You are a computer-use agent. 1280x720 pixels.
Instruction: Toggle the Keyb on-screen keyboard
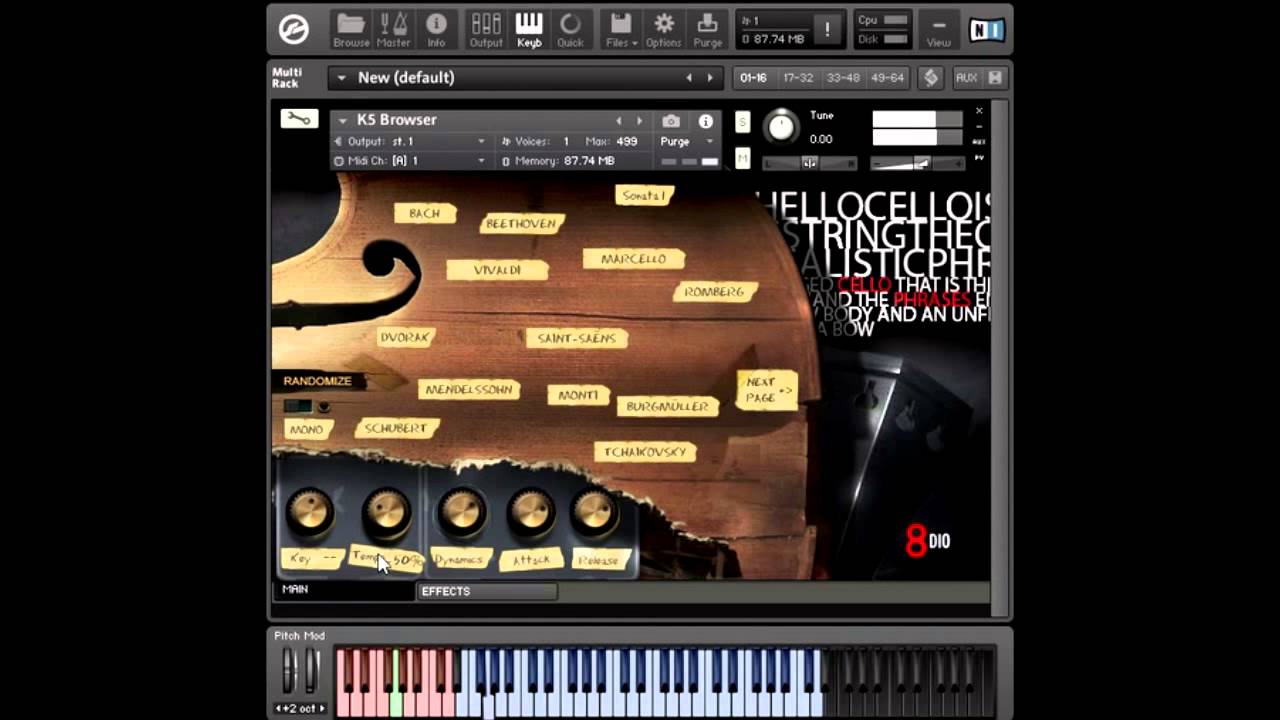(529, 30)
